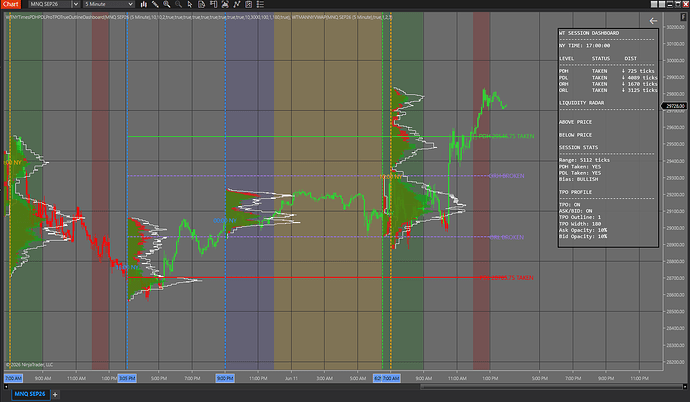Click the left arrow above the dashboard
690x402 pixels.
tap(653, 21)
